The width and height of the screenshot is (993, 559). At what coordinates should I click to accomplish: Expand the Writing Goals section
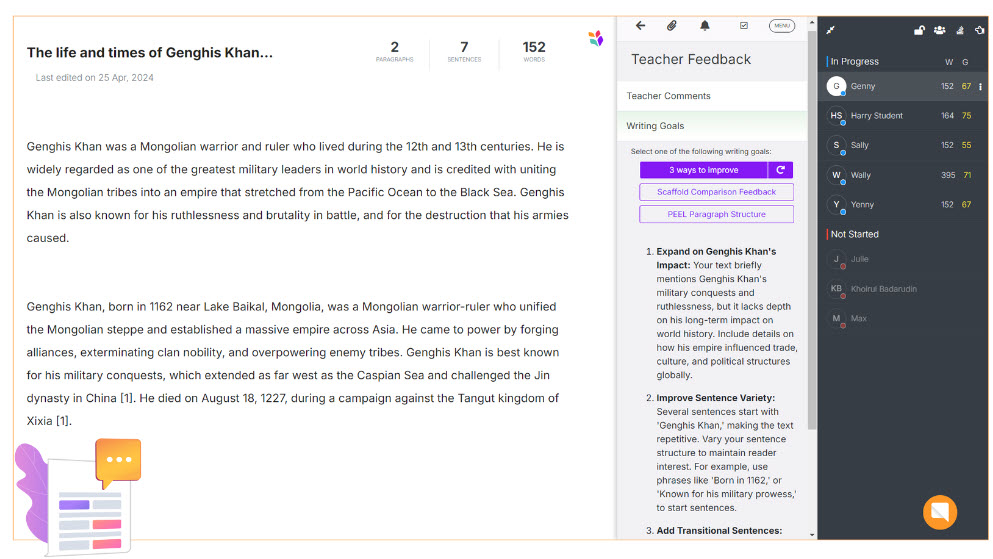(711, 126)
